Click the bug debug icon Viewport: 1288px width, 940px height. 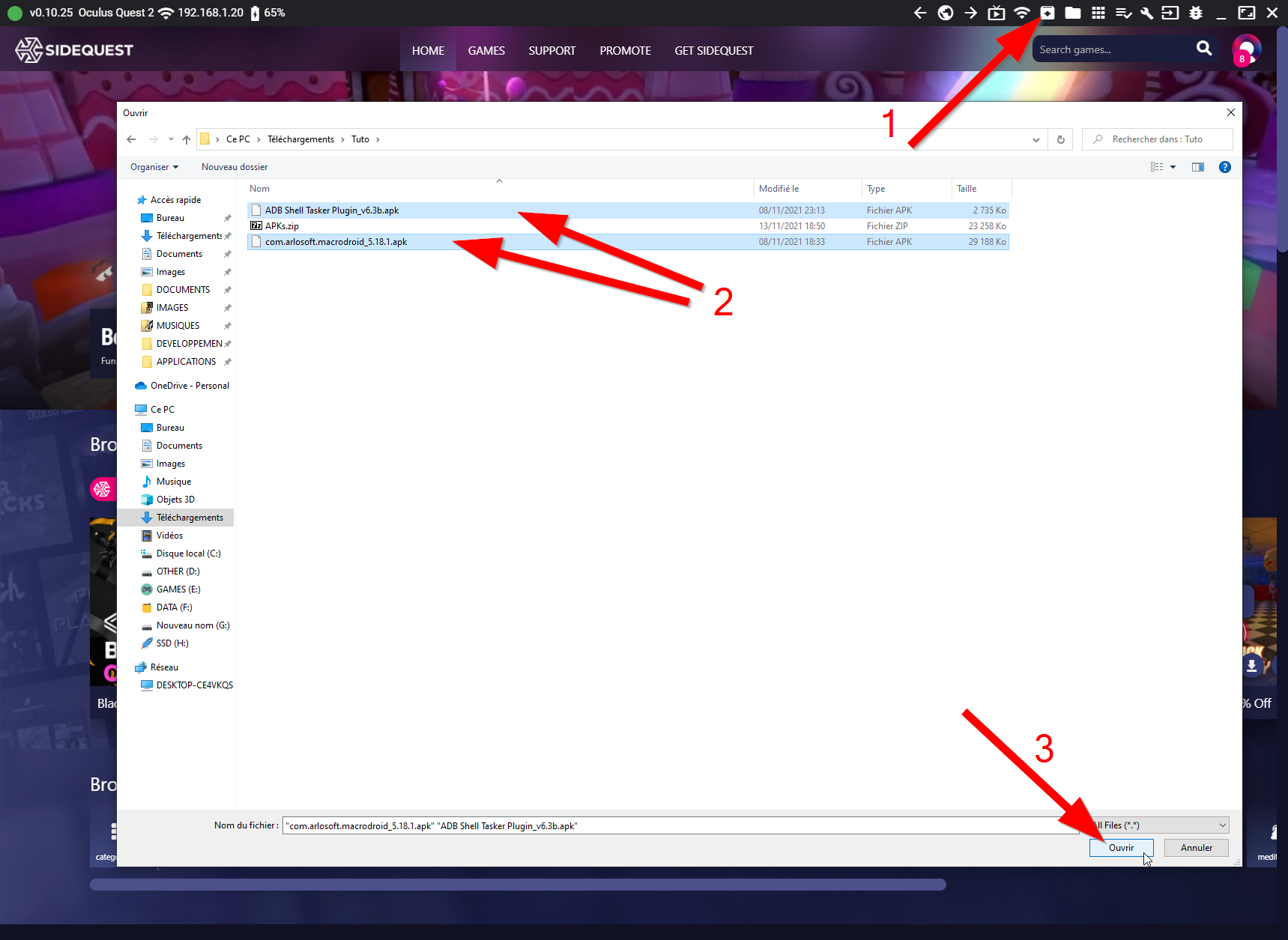1196,13
